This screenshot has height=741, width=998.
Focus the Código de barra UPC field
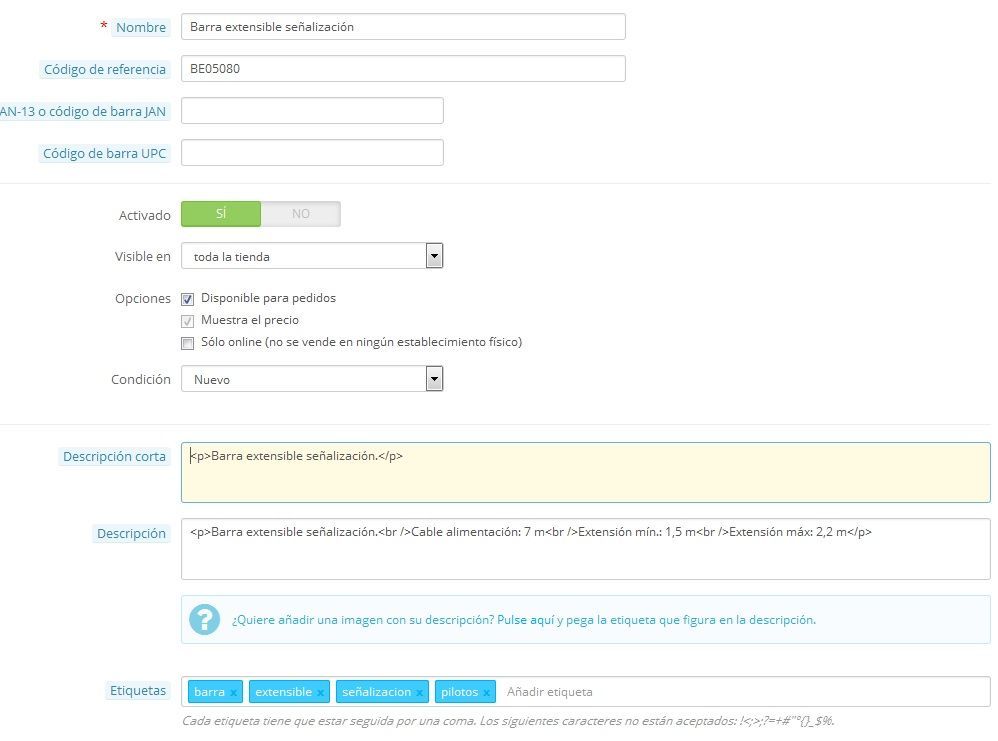click(x=312, y=153)
